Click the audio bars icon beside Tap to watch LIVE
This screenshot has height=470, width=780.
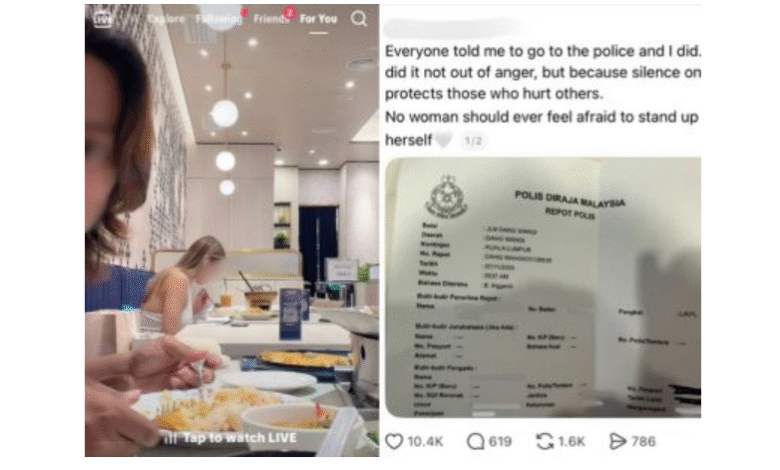(x=171, y=438)
